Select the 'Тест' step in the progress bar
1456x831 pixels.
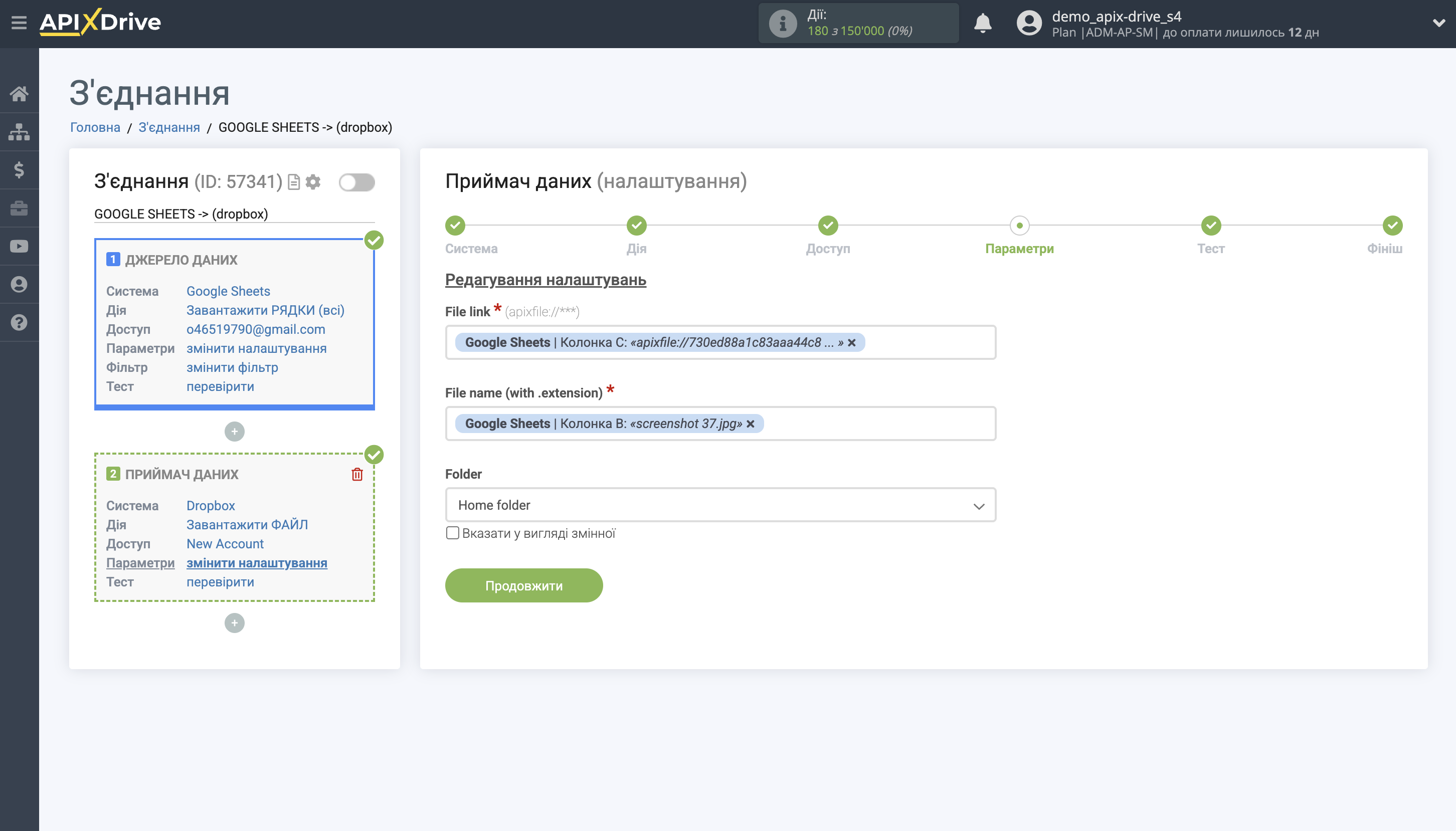pyautogui.click(x=1210, y=226)
